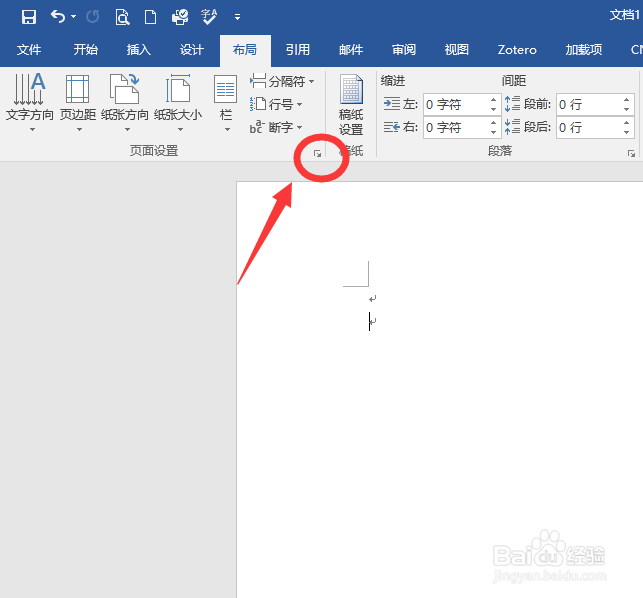Open the 文件 tab

pyautogui.click(x=29, y=50)
